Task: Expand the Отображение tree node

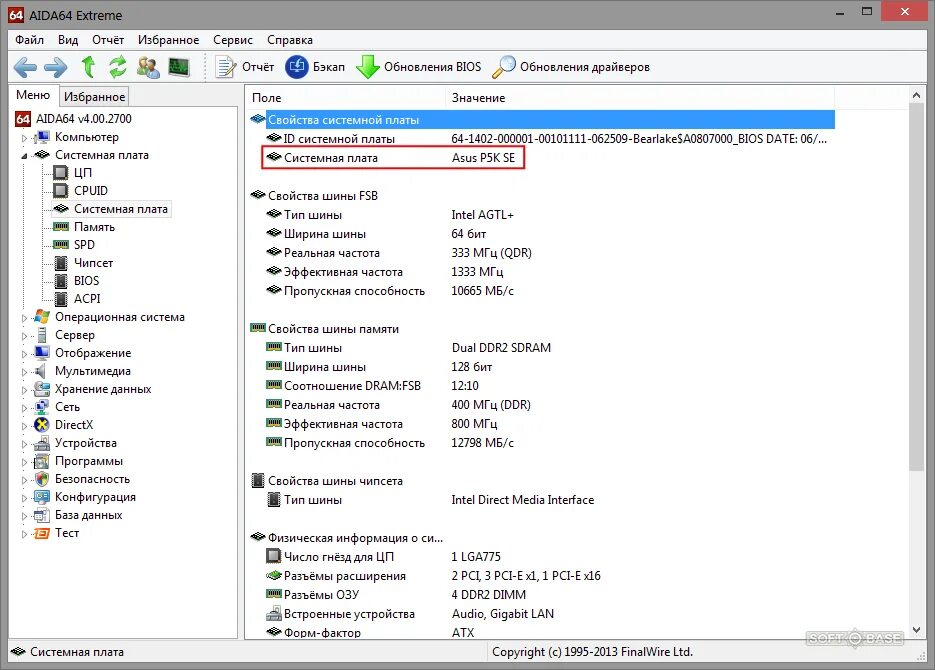Action: (x=24, y=353)
